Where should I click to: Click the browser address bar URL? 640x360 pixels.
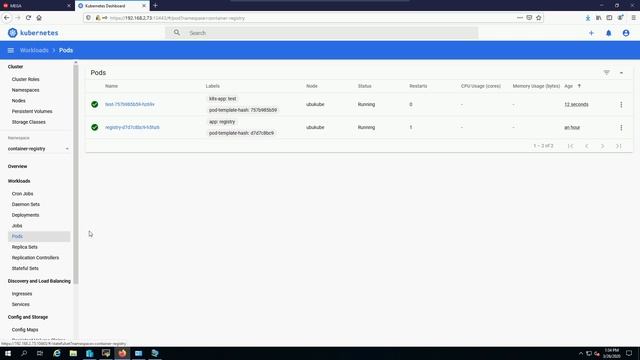[x=177, y=18]
